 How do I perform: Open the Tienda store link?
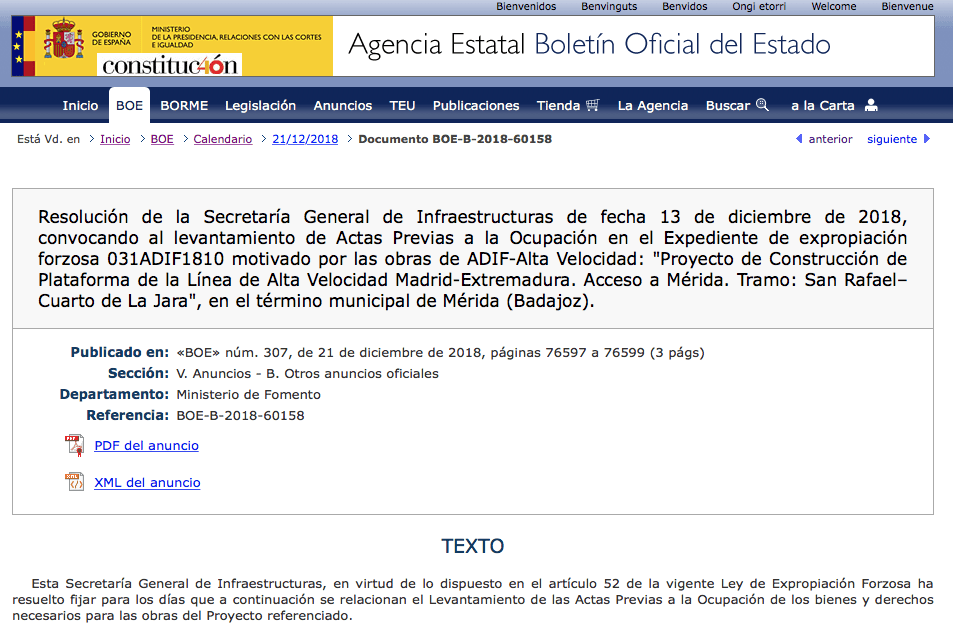coord(559,105)
